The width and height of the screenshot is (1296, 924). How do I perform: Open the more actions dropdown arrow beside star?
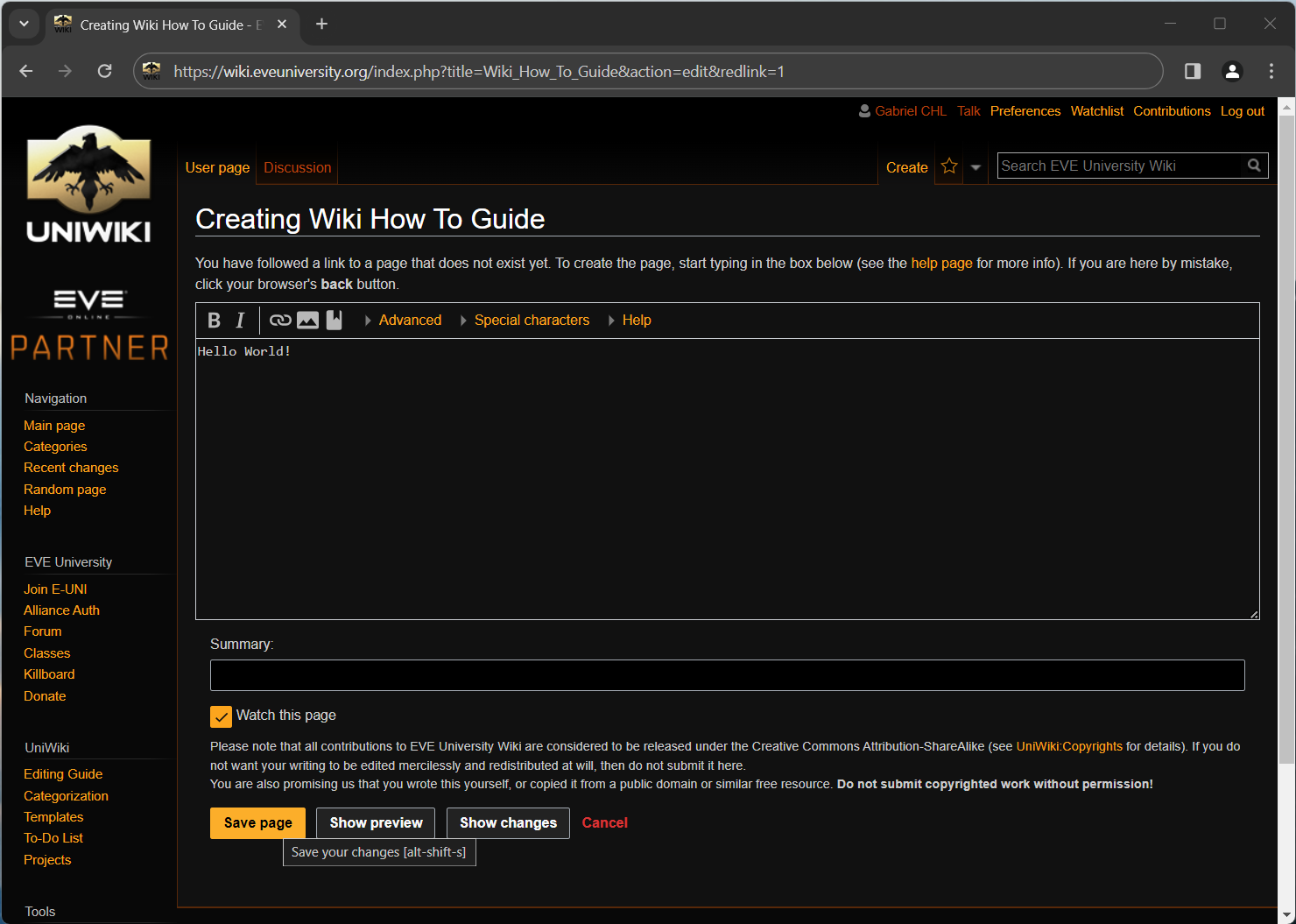(976, 167)
